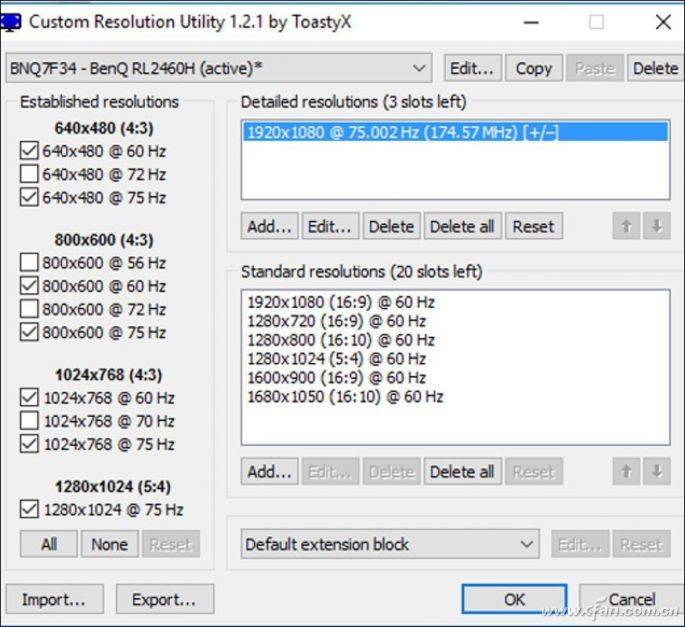Enable 640x480 @ 72 Hz checkbox

[29, 174]
